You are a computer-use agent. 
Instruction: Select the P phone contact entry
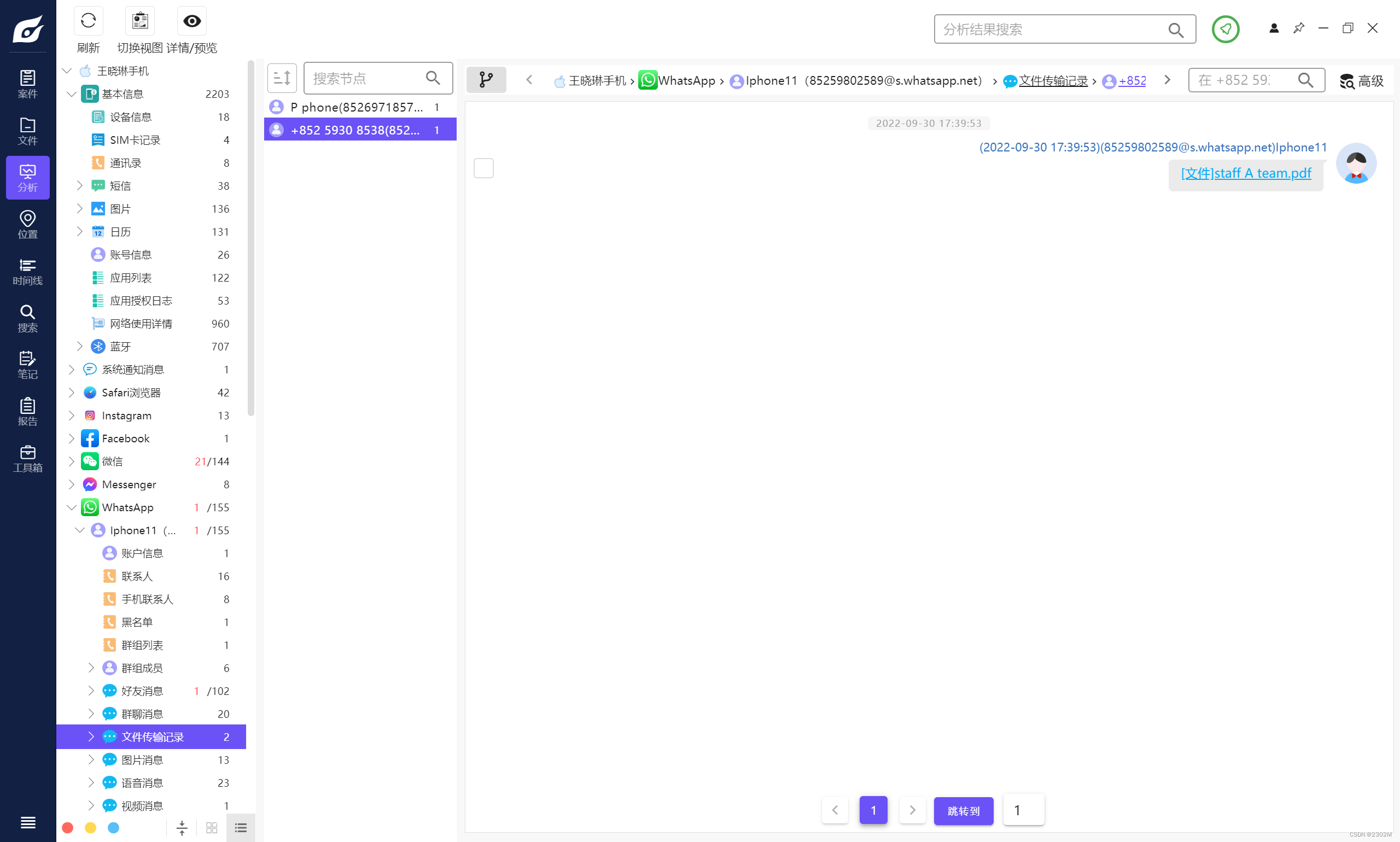358,107
